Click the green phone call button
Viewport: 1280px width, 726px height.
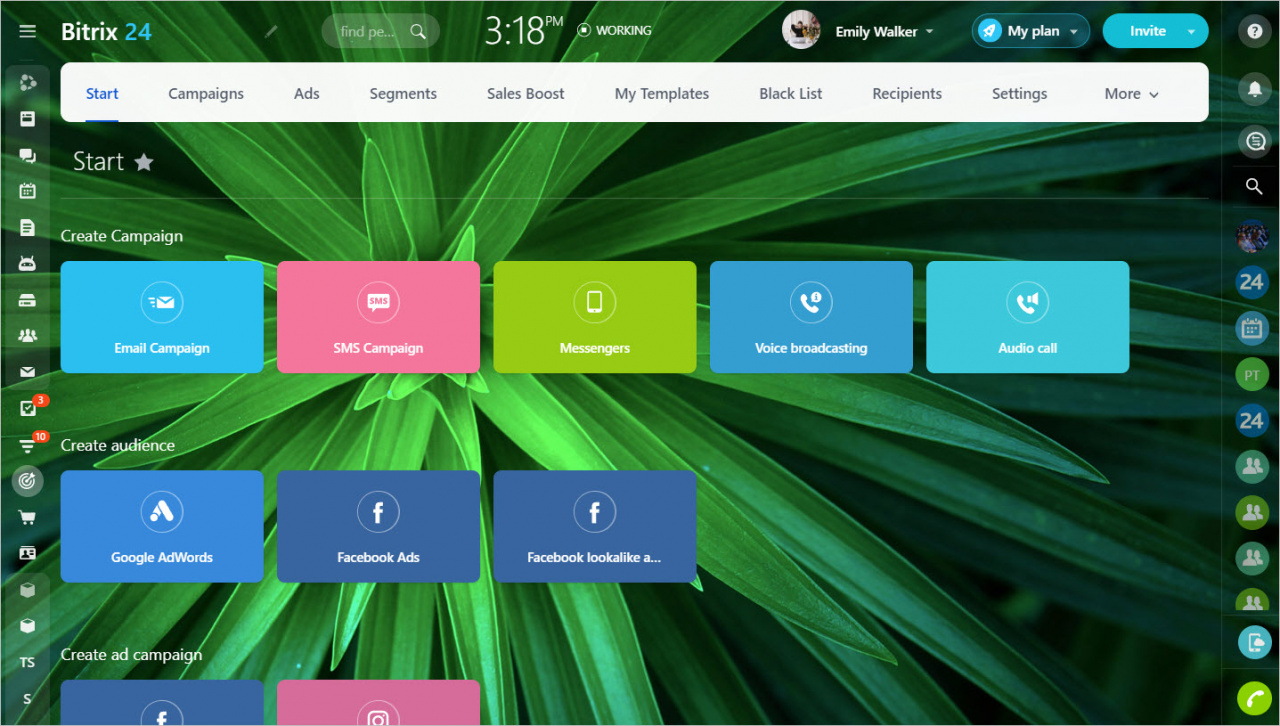(x=1254, y=697)
